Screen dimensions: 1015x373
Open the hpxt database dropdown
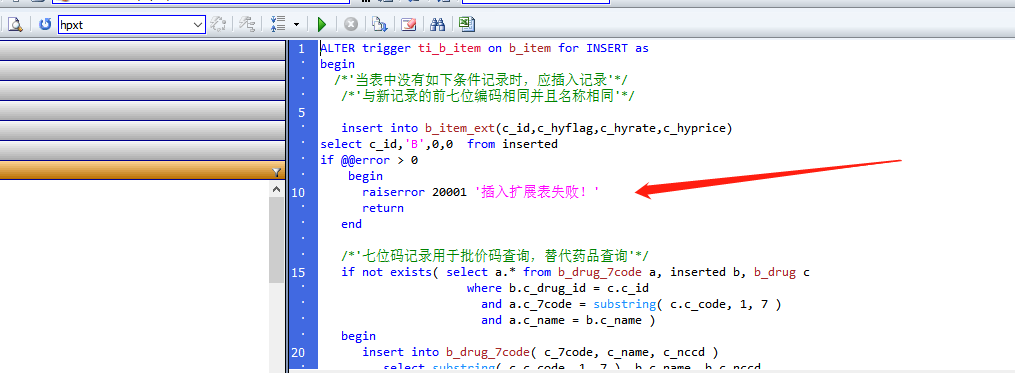pos(132,25)
